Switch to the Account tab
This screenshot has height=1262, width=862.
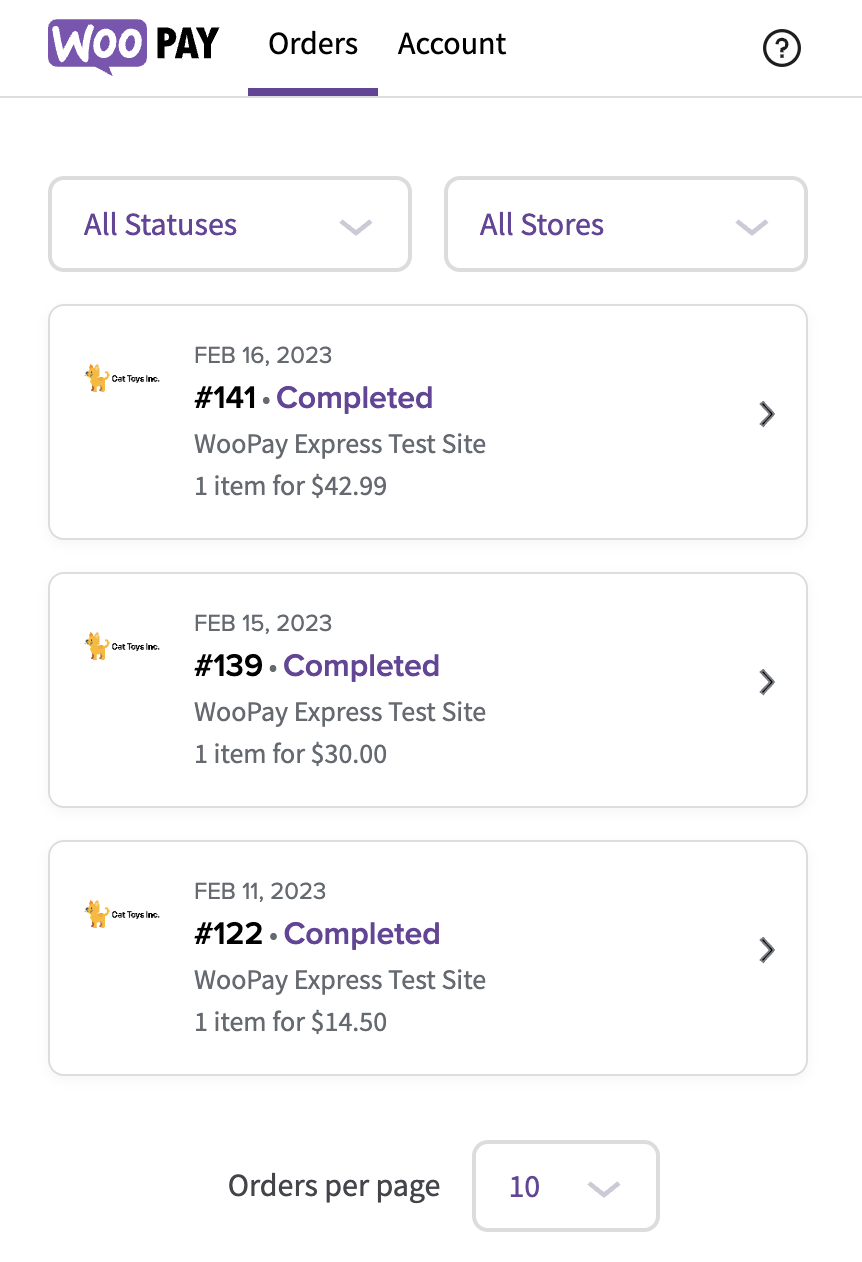(x=452, y=45)
